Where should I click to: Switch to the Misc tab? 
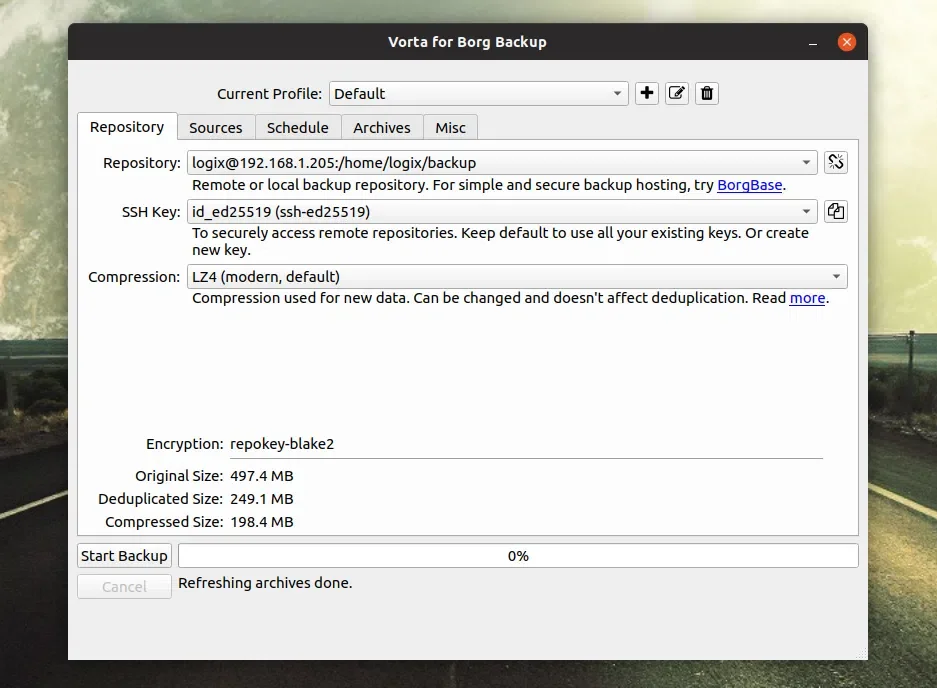point(450,128)
